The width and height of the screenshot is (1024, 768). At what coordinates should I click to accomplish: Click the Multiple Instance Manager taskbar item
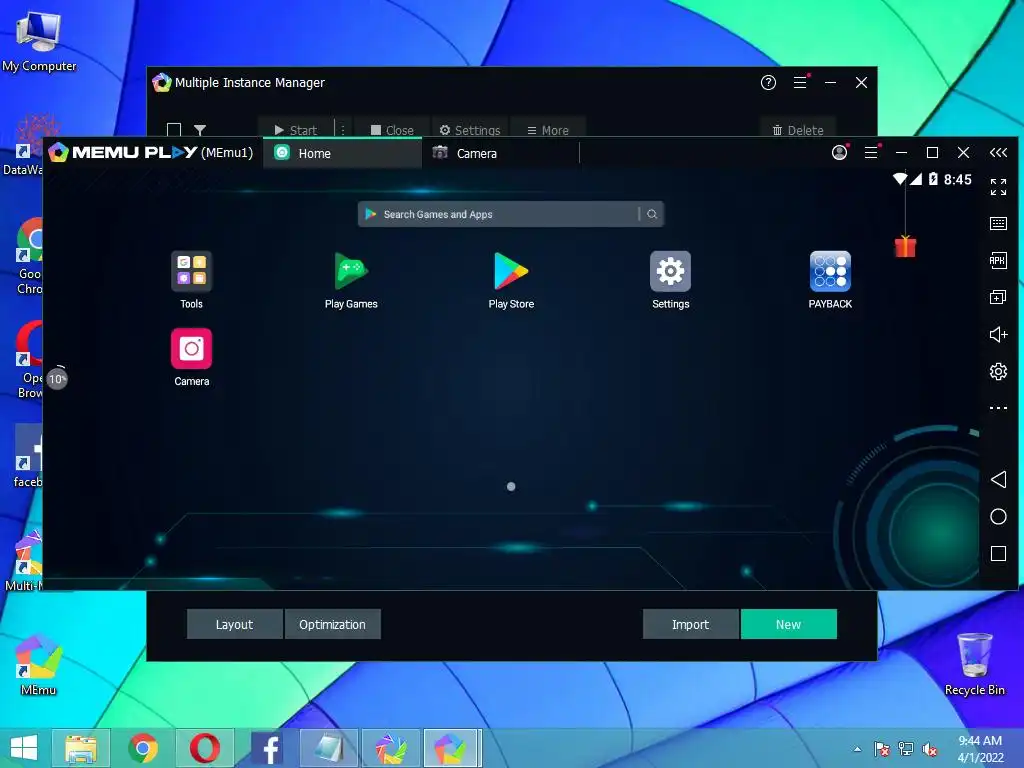(391, 748)
